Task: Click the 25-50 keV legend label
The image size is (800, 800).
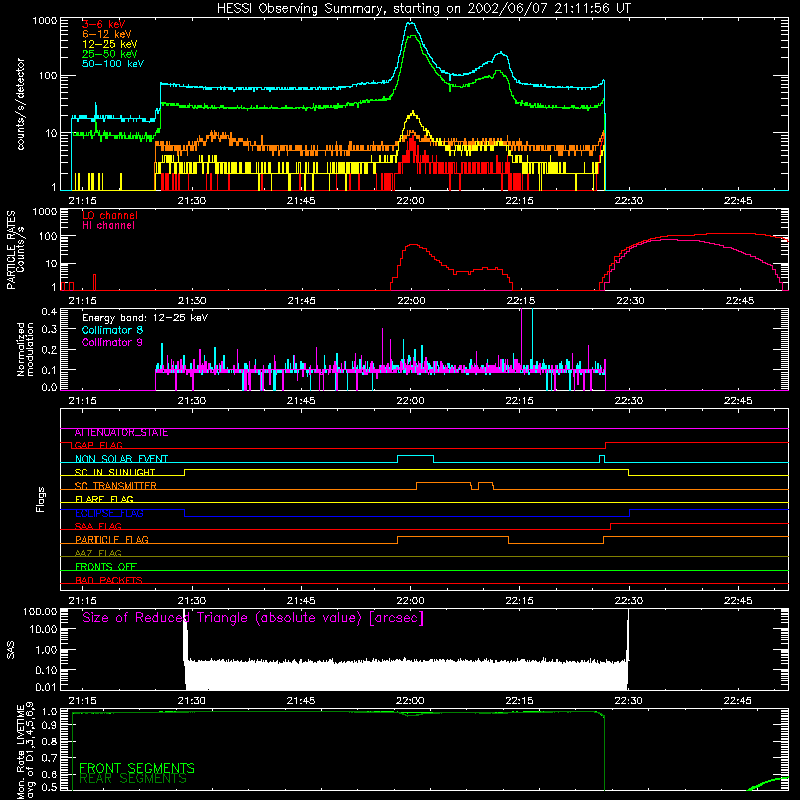Action: pos(110,54)
